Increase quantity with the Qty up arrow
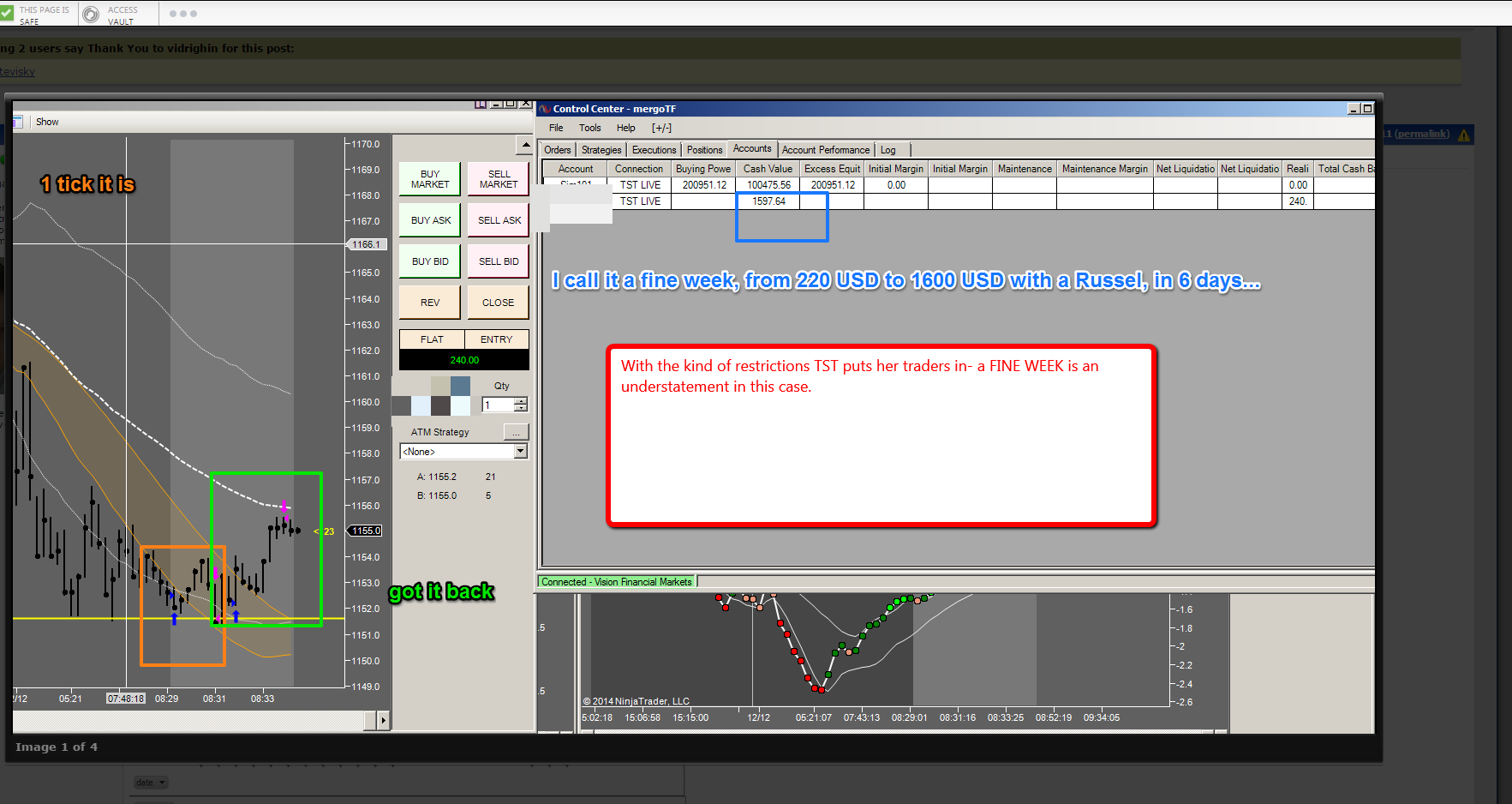 521,400
